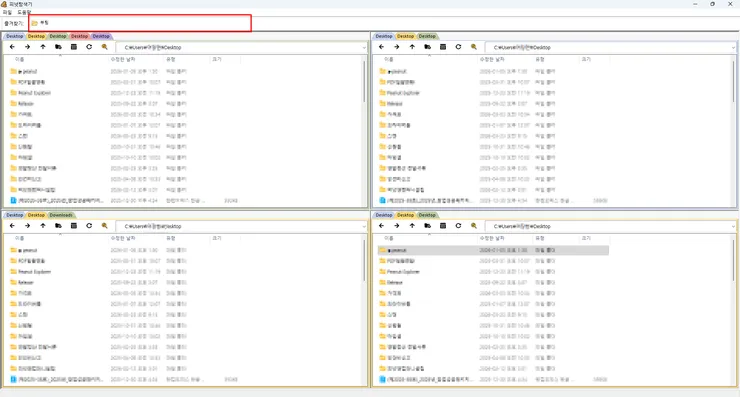Screen dimensions: 740x397
Task: Go forward in the top-right pane
Action: point(396,47)
